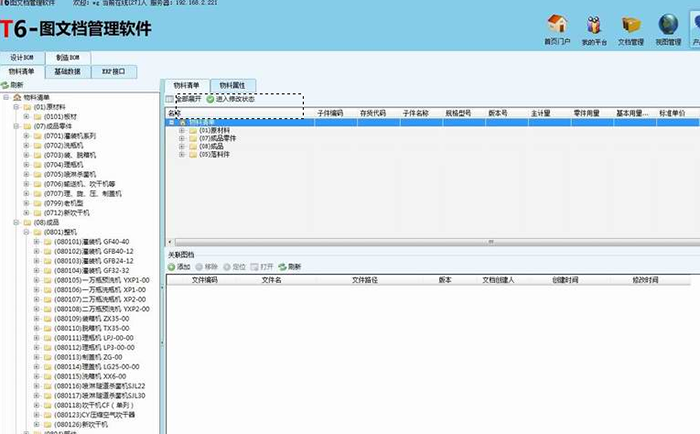Expand the (0705) node in left tree
Screen dimensions: 700x434
pyautogui.click(x=27, y=174)
